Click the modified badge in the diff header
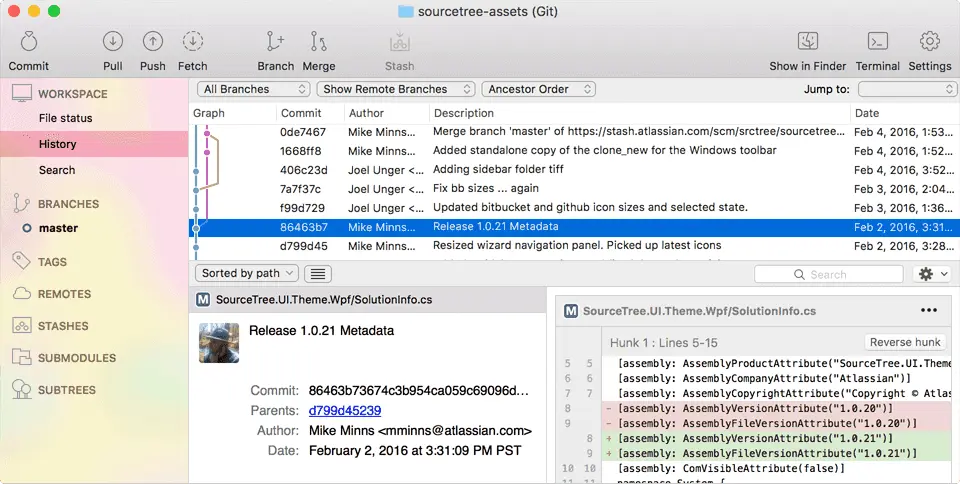The image size is (960, 484). (x=571, y=311)
